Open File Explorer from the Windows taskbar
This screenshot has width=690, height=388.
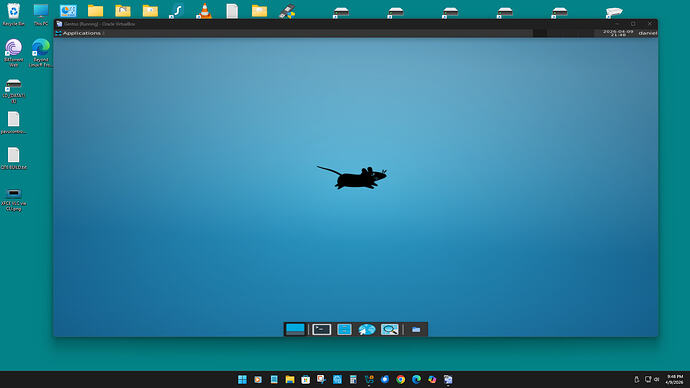click(290, 379)
